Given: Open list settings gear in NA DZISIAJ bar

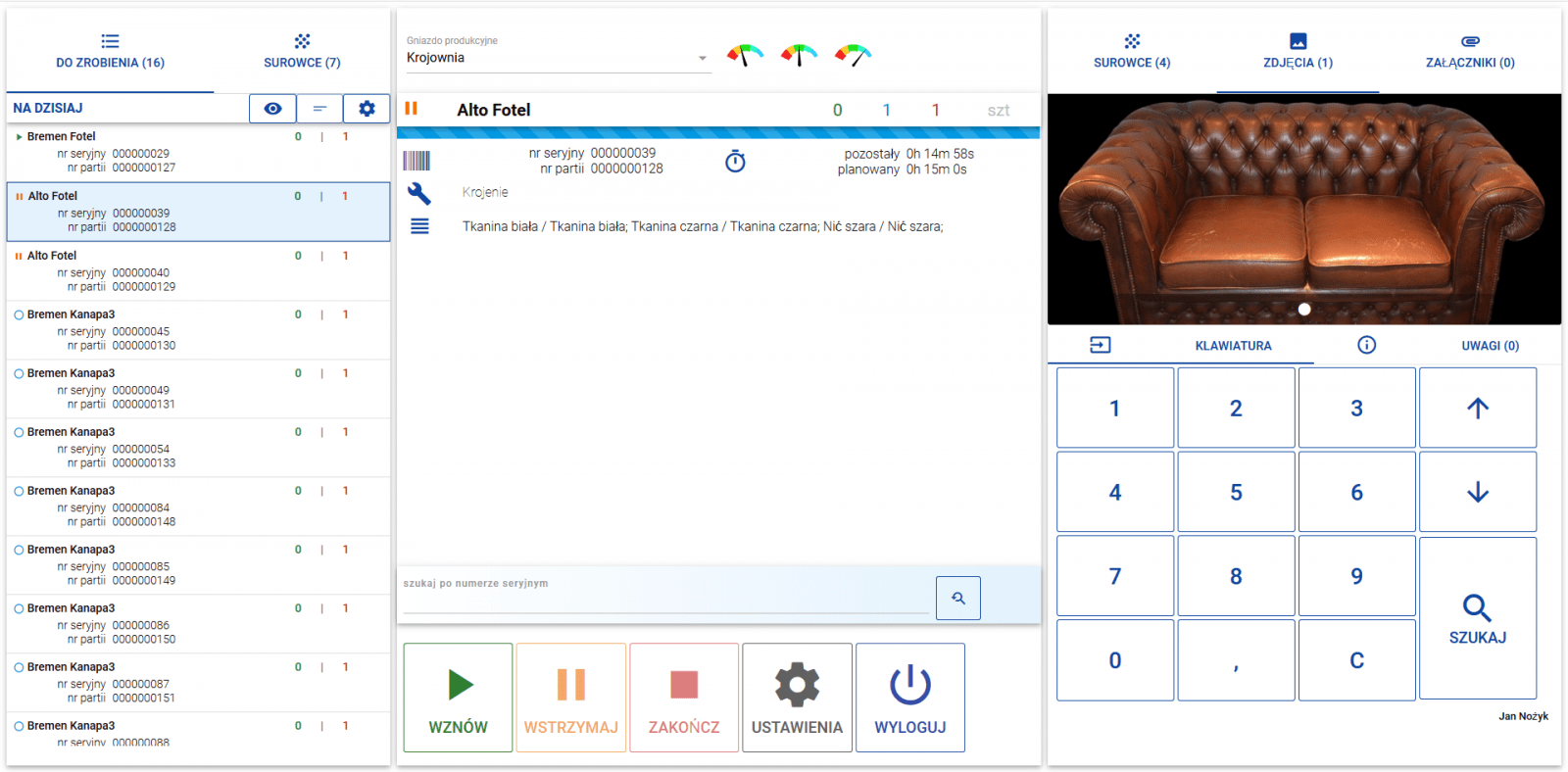Looking at the screenshot, I should (367, 109).
